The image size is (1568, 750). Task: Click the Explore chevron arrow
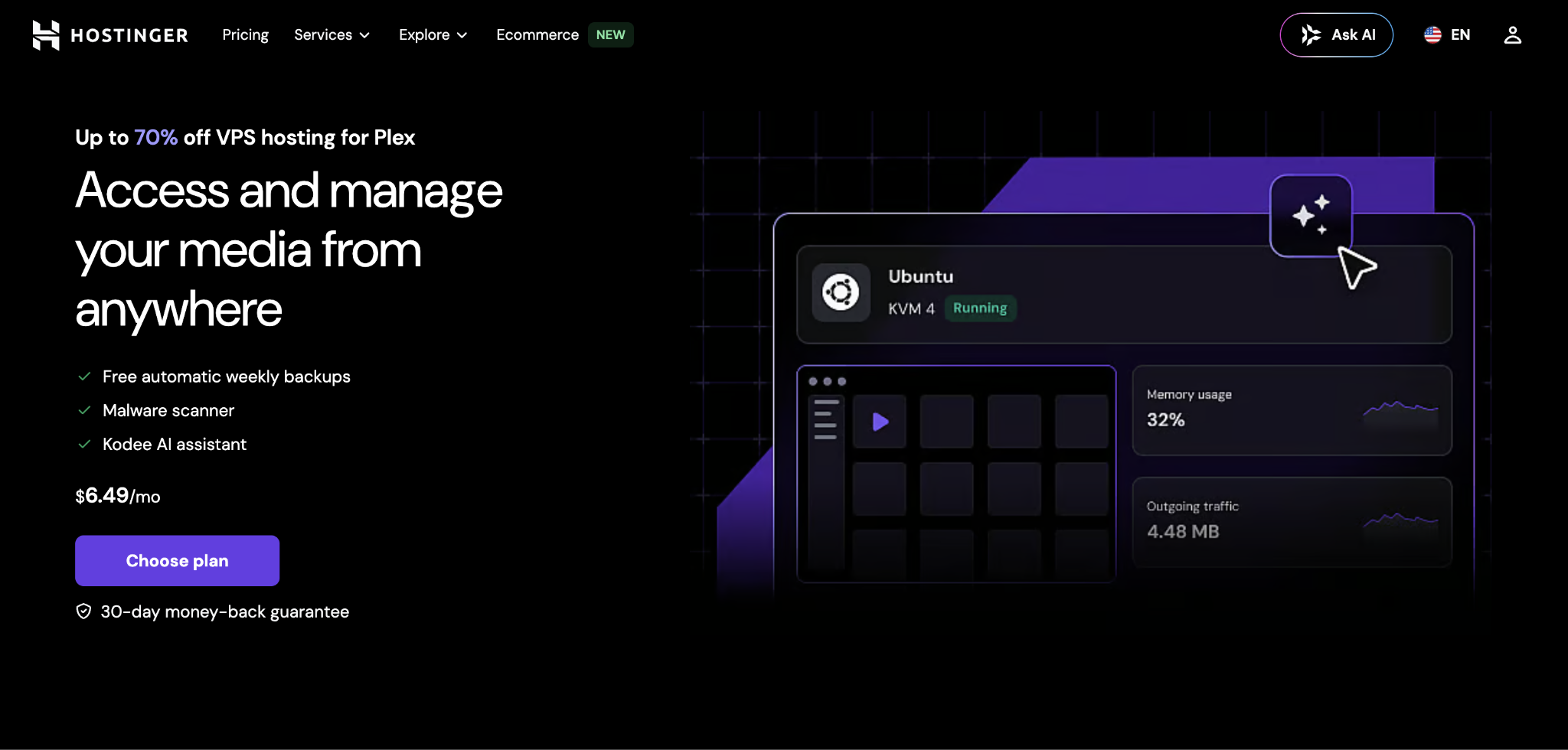click(462, 35)
